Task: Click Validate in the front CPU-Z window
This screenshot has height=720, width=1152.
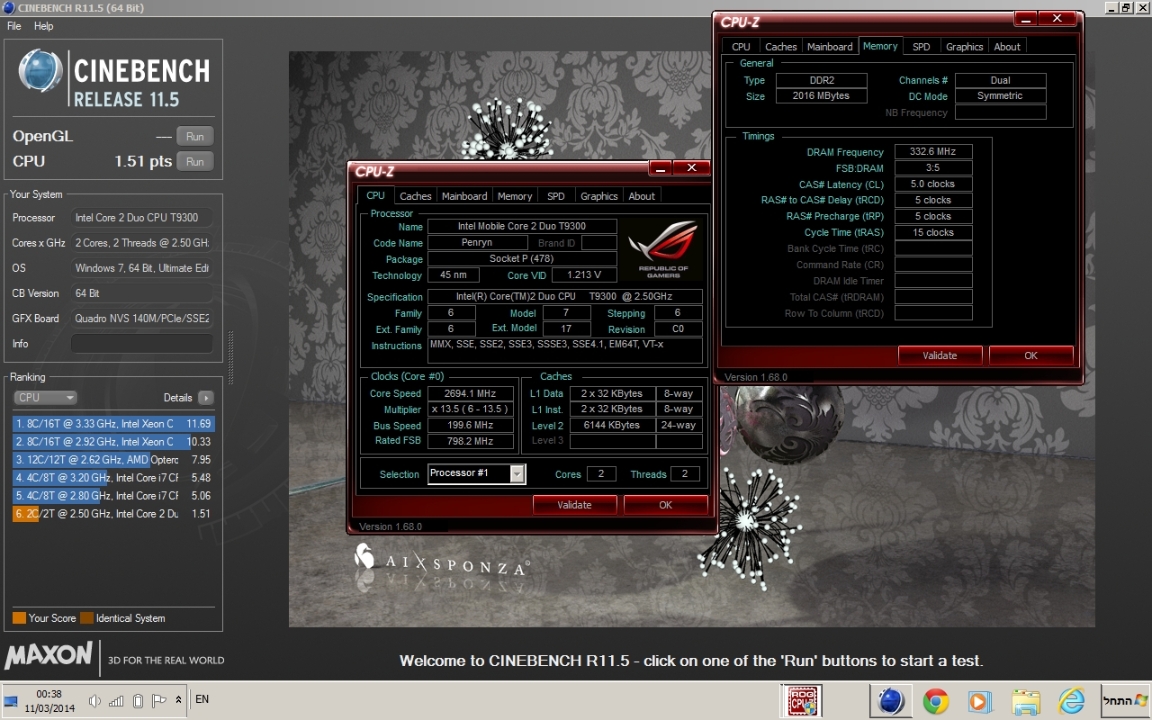Action: tap(575, 505)
